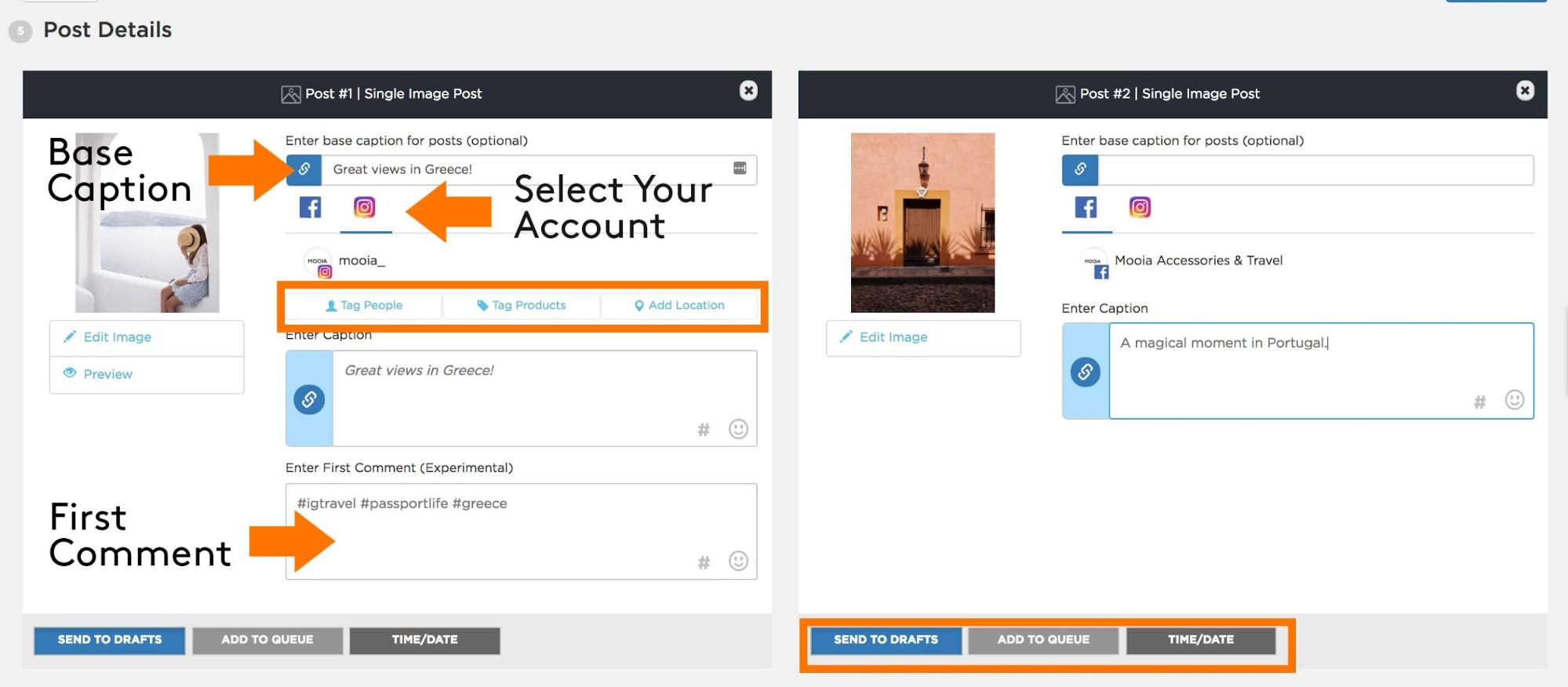Screen dimensions: 1568x687
Task: Toggle the round link button in Post #2 caption
Action: tap(1085, 372)
